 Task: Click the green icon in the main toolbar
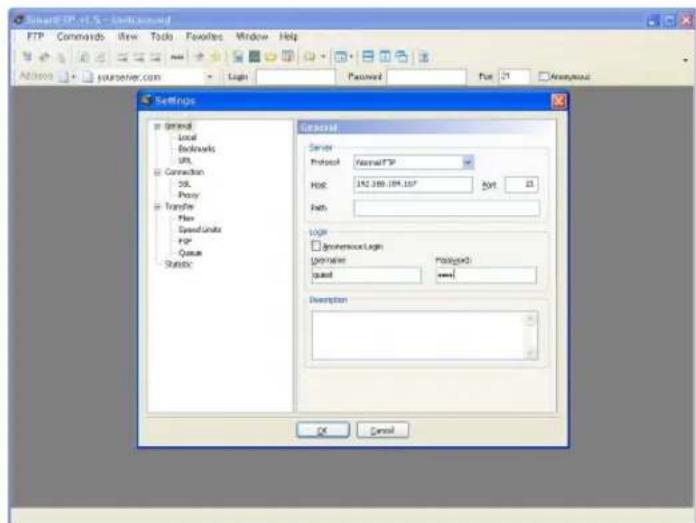(254, 56)
